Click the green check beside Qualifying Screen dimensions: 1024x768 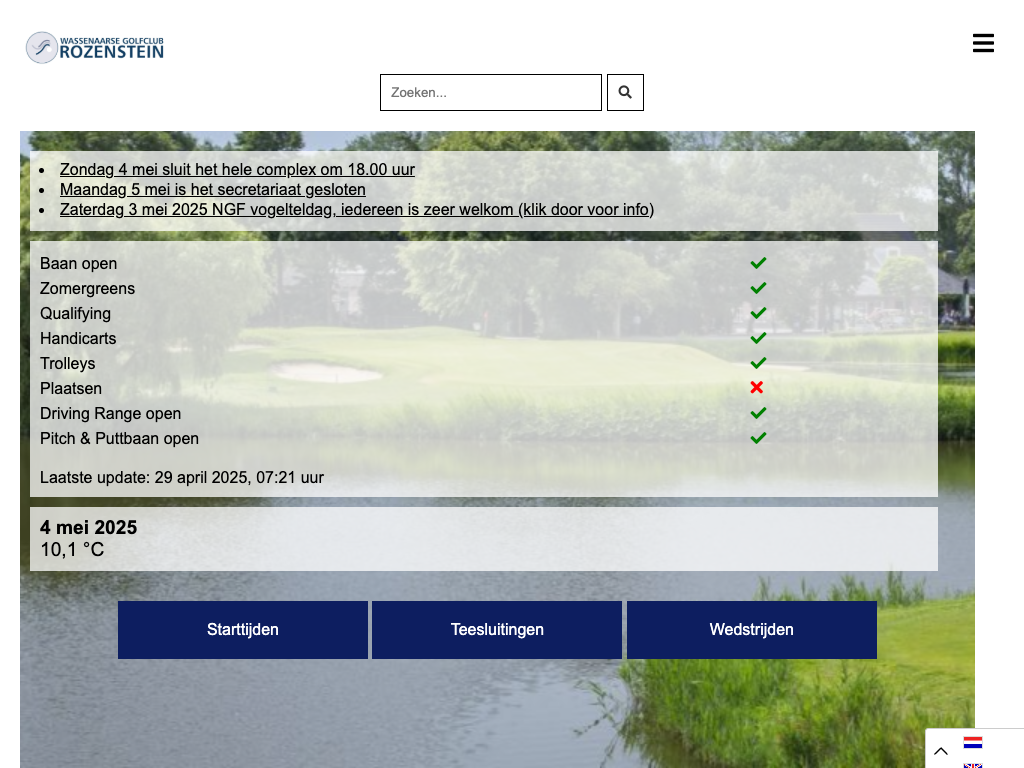click(x=758, y=313)
